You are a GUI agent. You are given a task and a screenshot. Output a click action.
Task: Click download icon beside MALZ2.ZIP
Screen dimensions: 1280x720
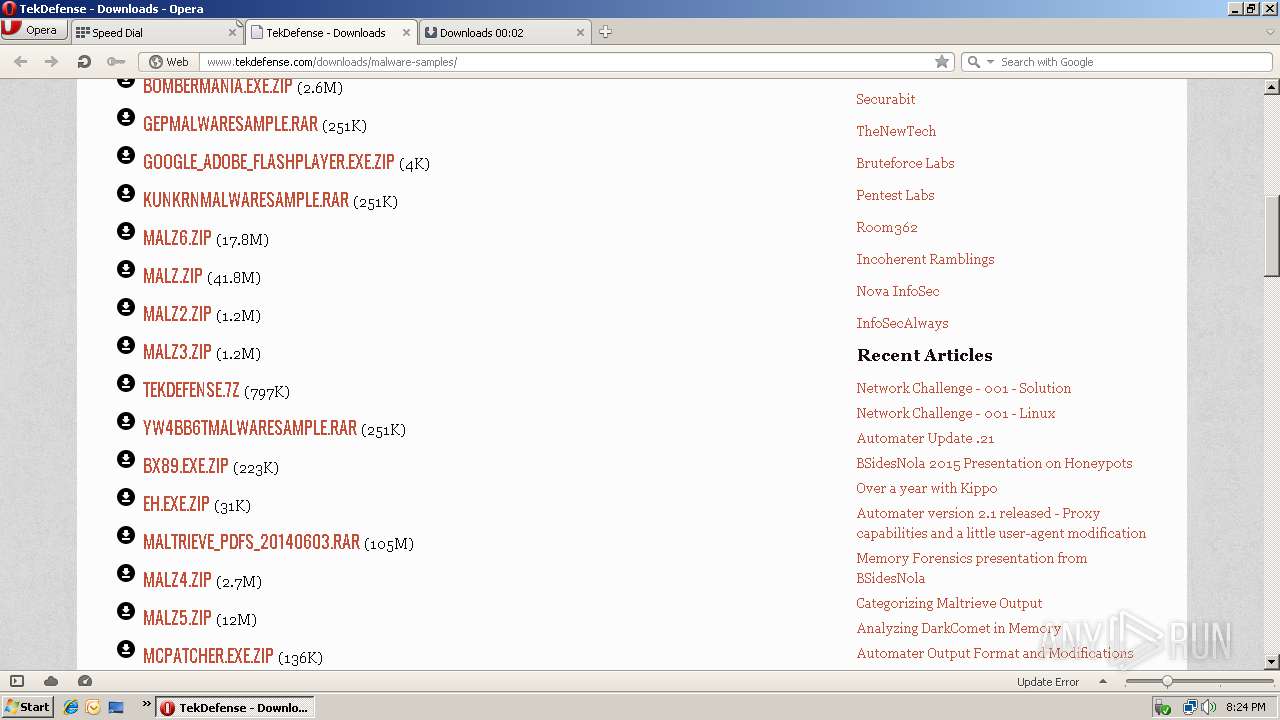pos(126,307)
